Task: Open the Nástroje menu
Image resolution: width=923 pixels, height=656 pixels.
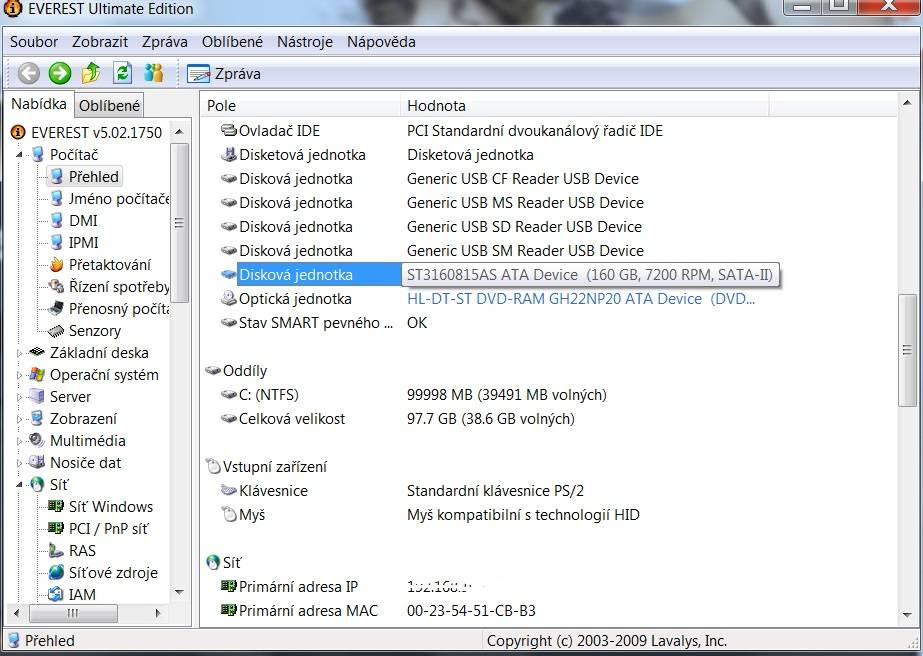Action: click(x=304, y=42)
